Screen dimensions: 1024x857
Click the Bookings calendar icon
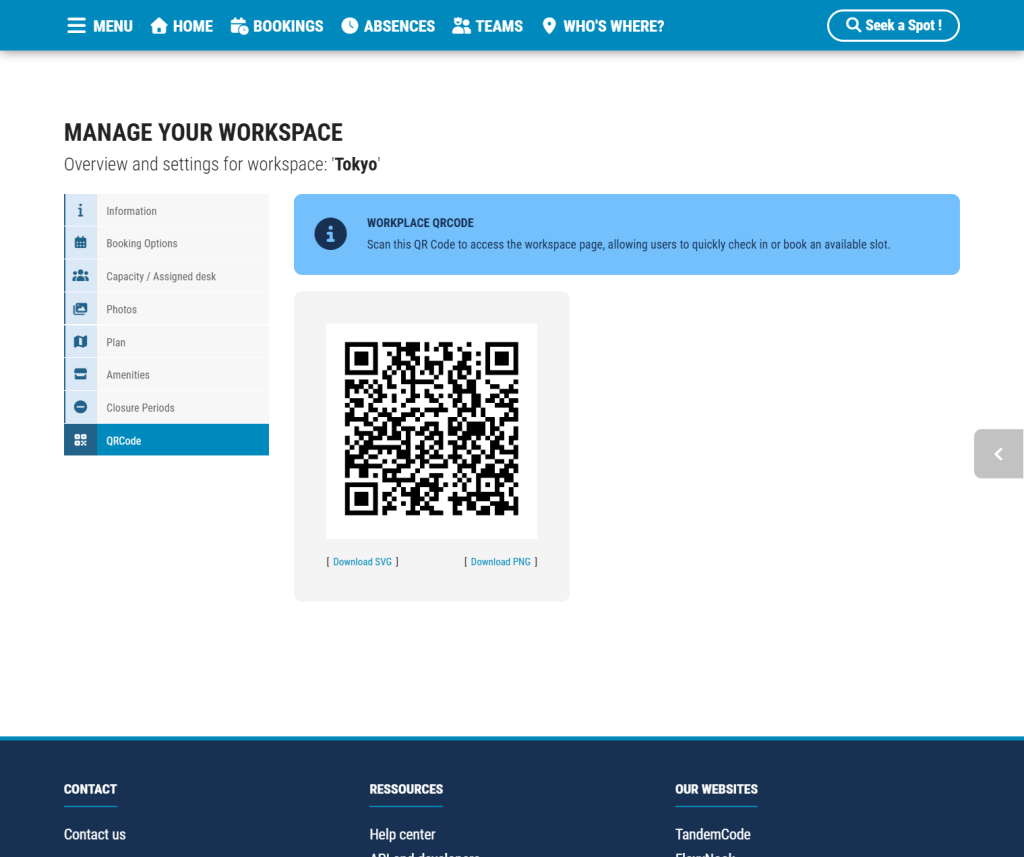pyautogui.click(x=239, y=25)
